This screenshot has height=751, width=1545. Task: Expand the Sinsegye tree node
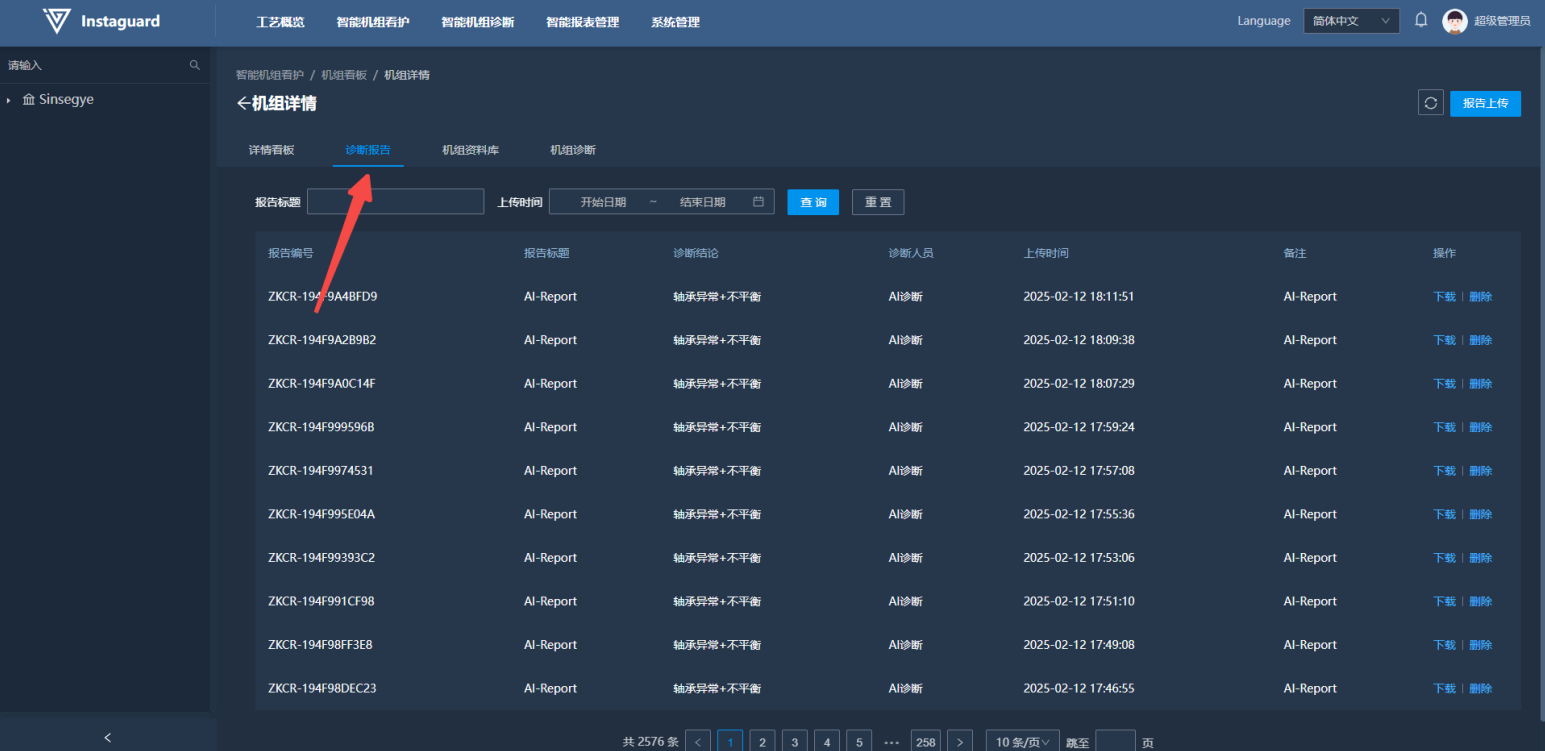click(9, 100)
